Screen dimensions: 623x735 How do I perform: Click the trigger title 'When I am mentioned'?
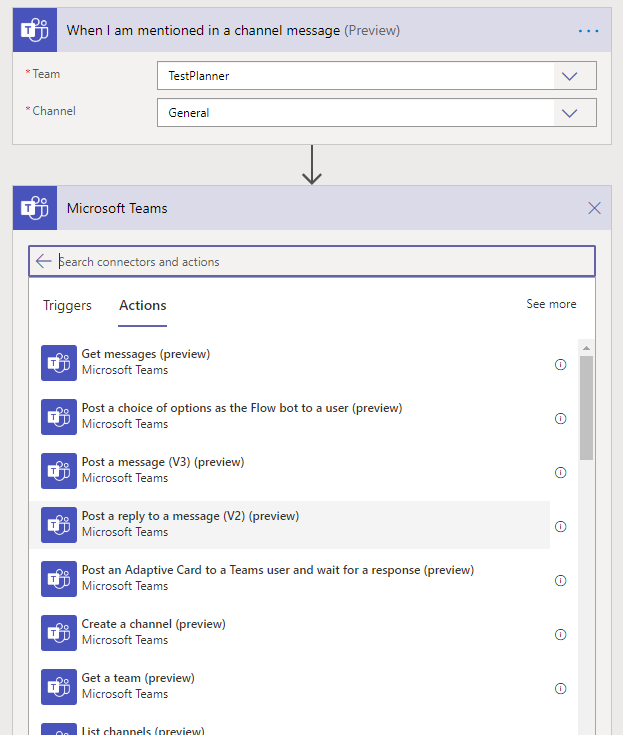click(233, 30)
